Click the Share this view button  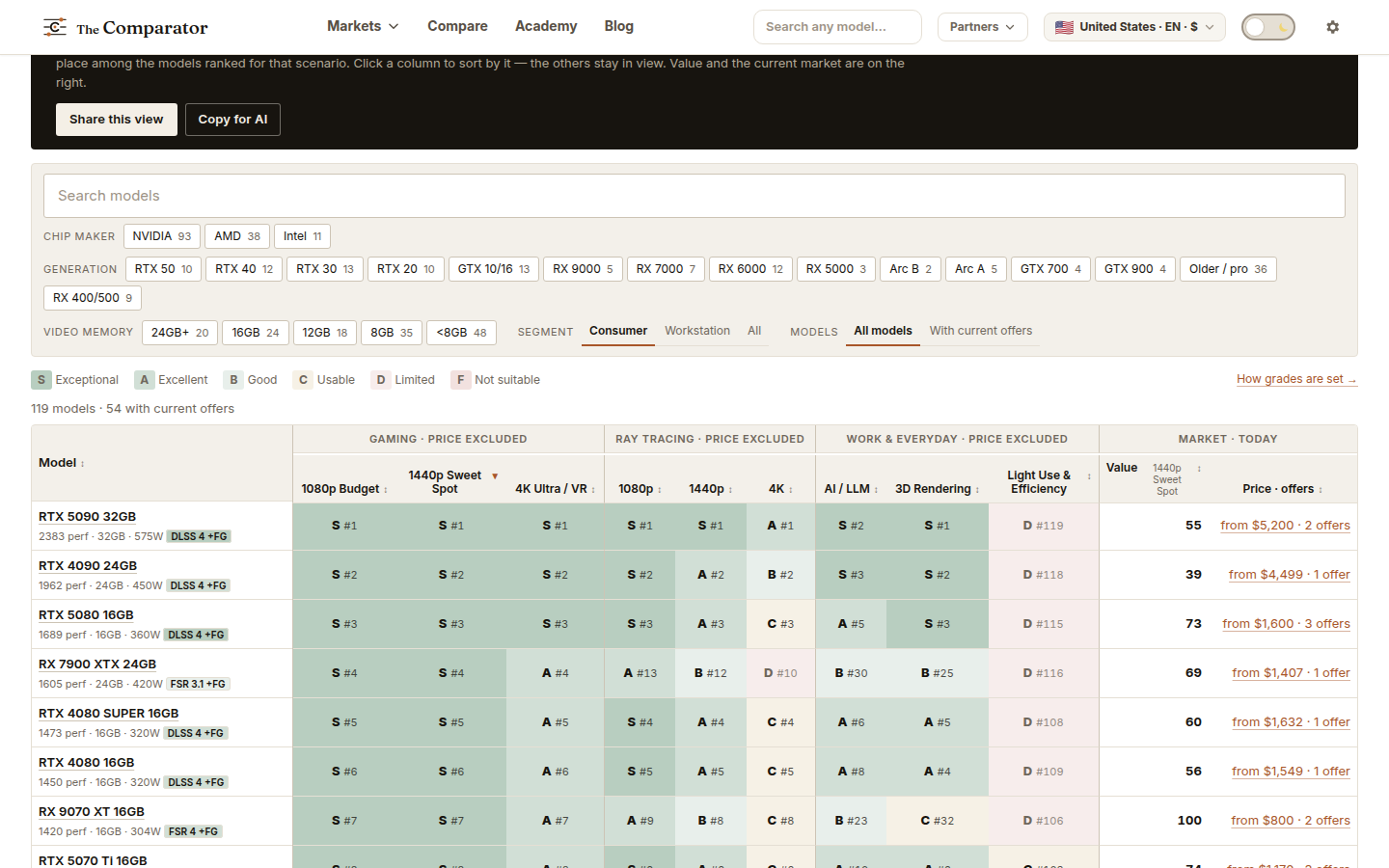click(117, 120)
